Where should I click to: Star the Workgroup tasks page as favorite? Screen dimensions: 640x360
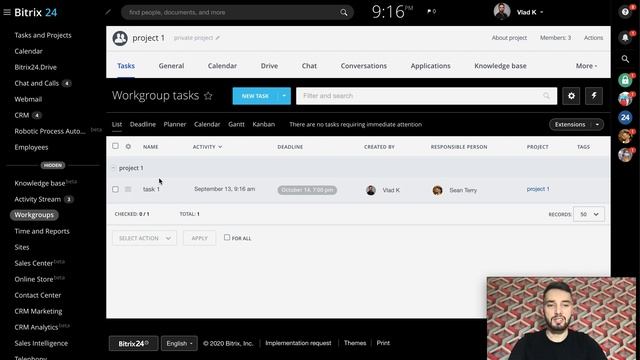(208, 96)
